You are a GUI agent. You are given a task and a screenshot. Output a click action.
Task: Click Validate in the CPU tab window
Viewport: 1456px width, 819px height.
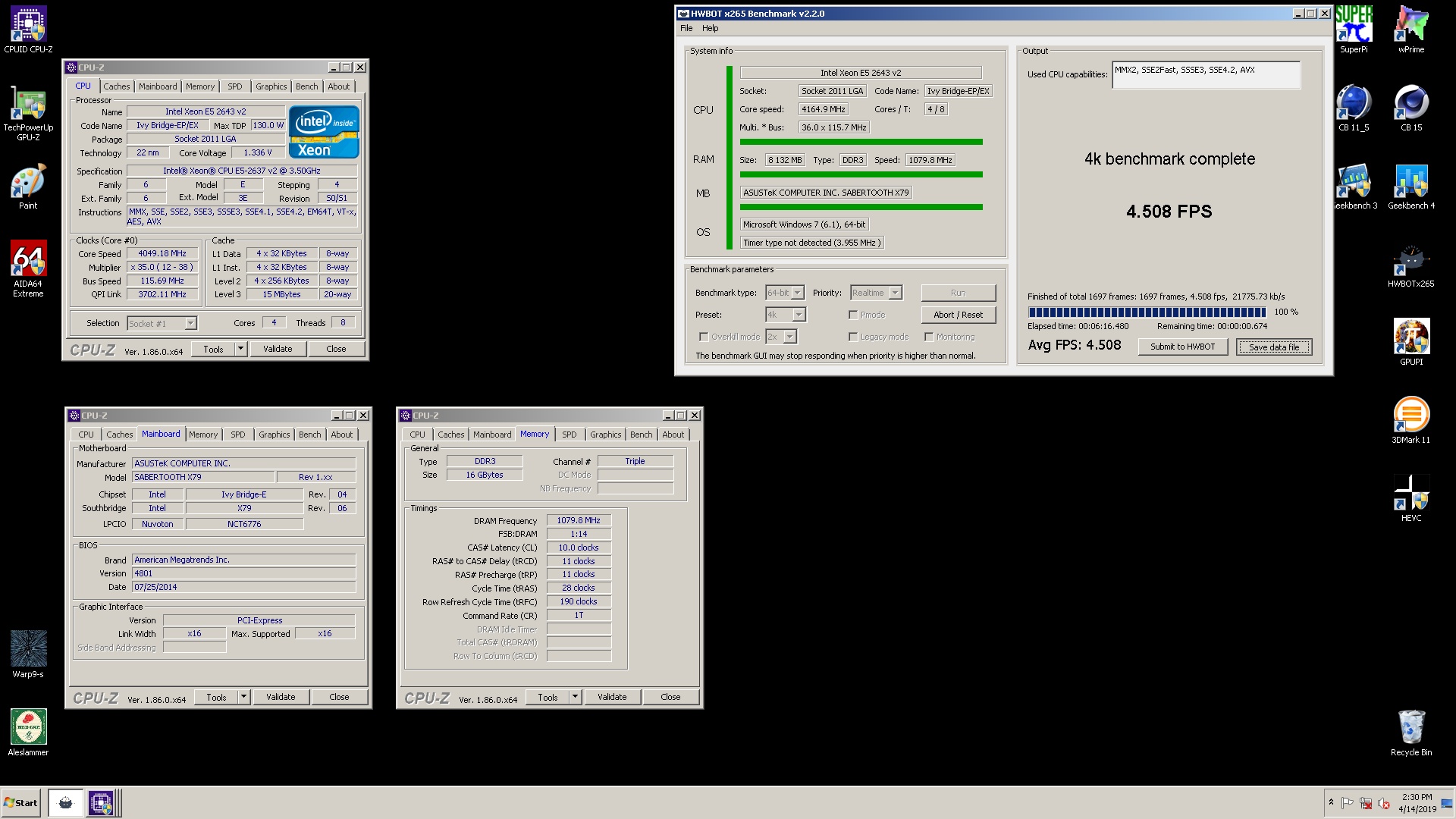pyautogui.click(x=278, y=349)
